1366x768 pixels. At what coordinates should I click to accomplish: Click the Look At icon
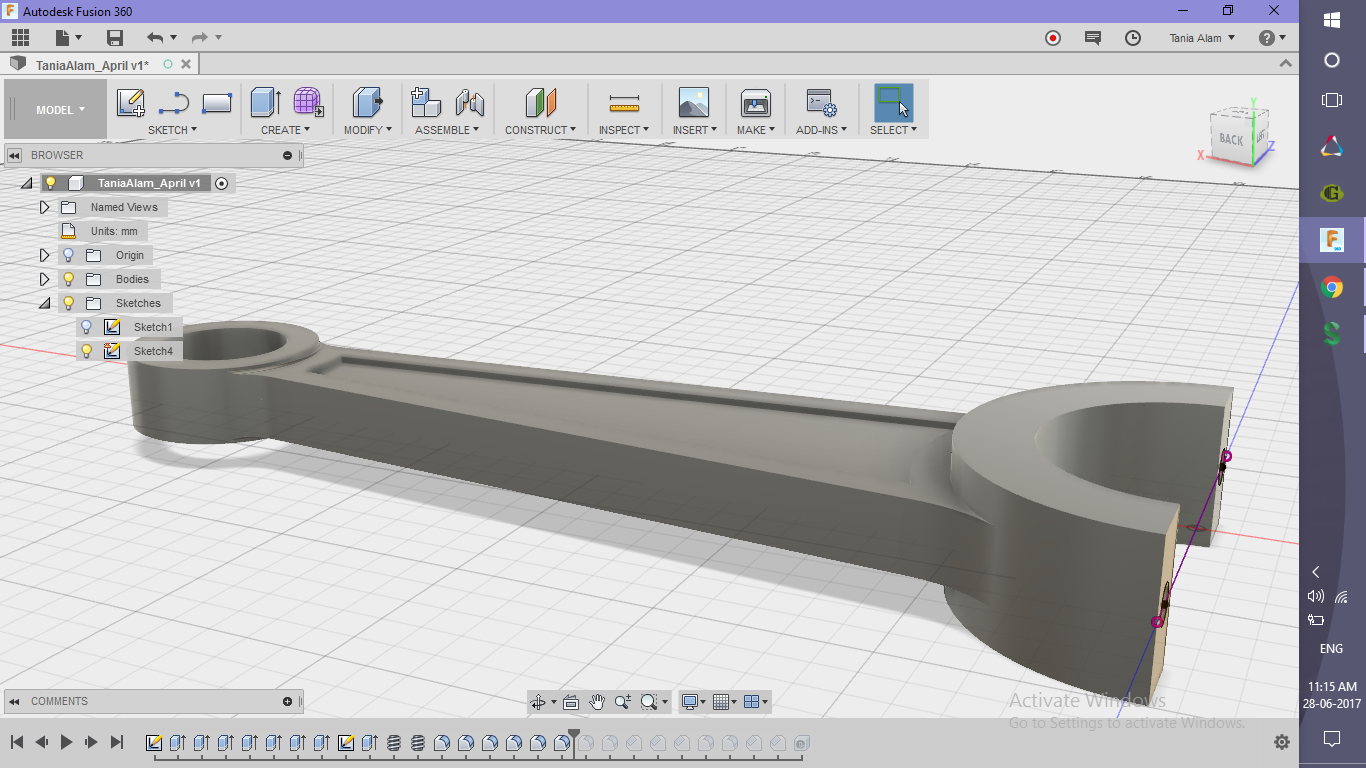(x=571, y=702)
